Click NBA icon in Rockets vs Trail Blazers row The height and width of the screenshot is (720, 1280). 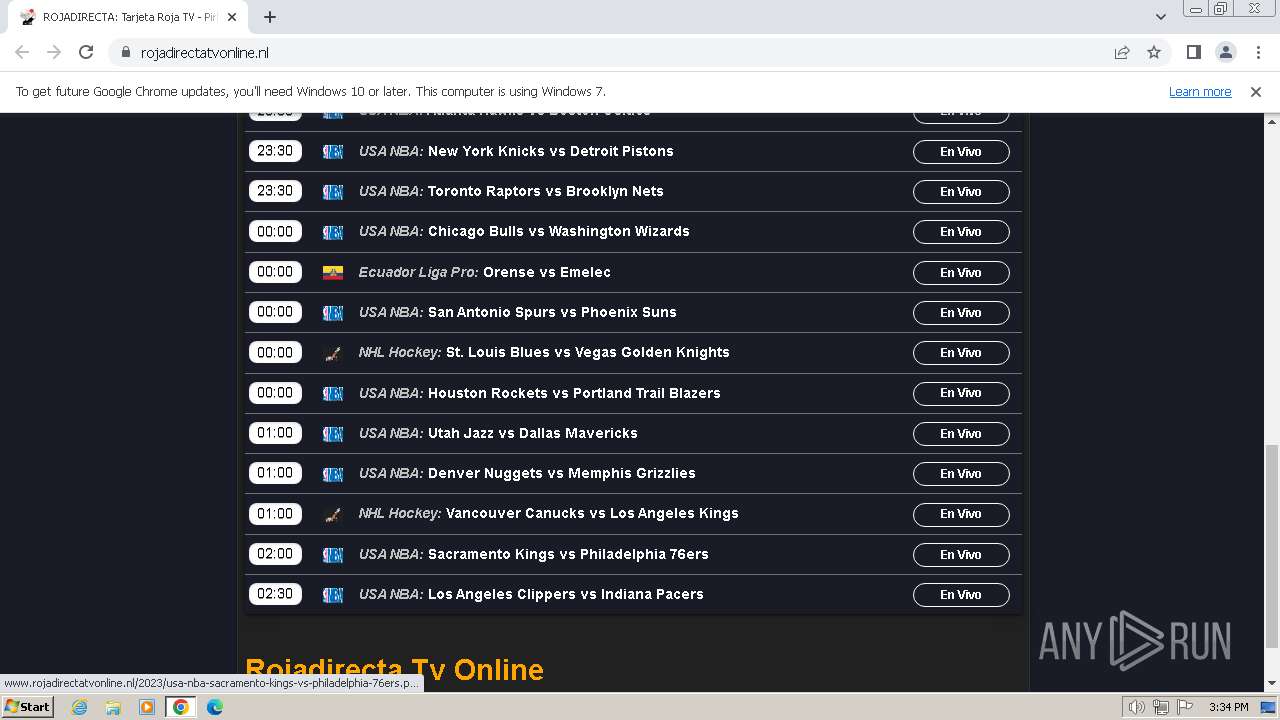coord(333,393)
